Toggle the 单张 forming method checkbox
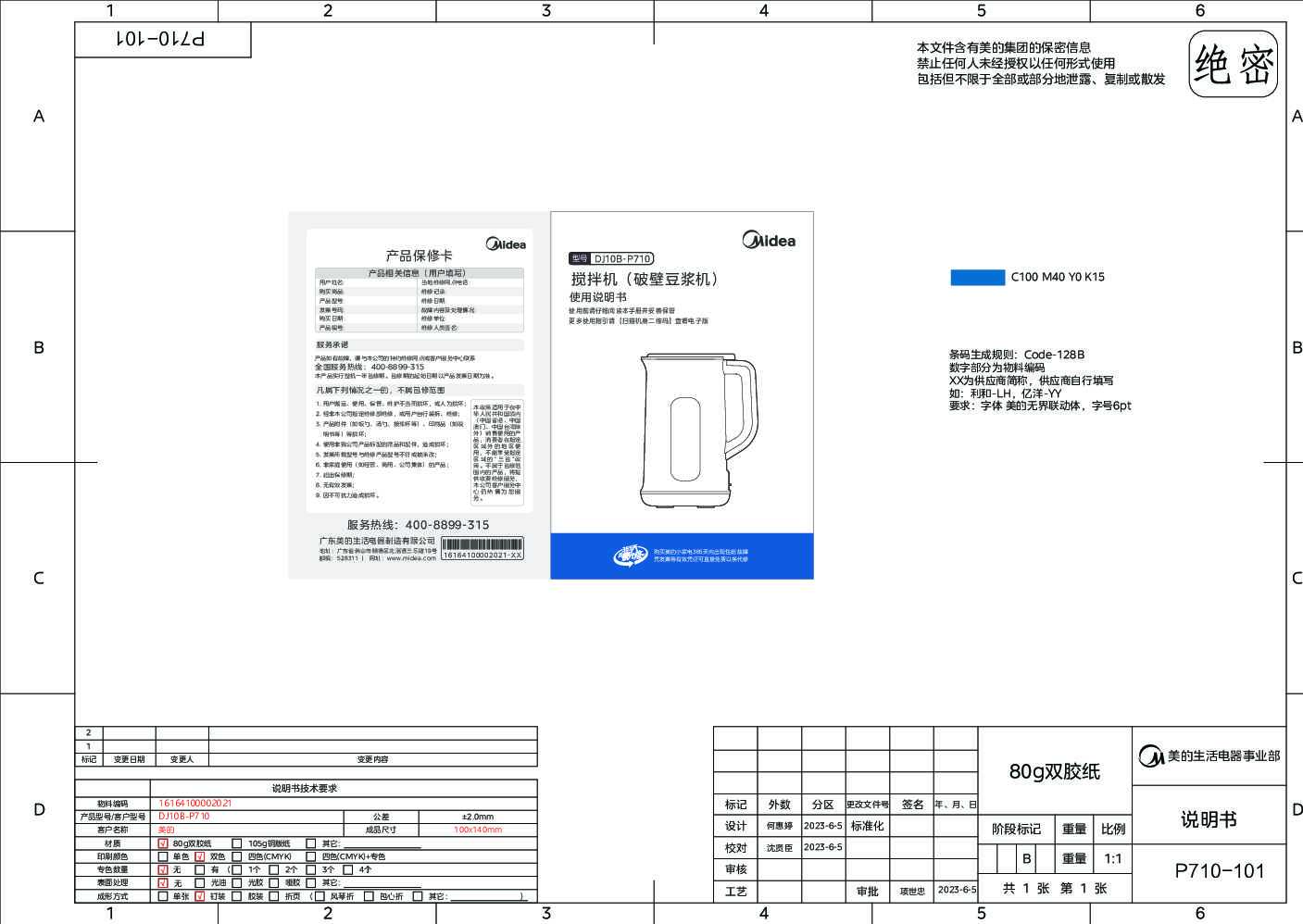Image resolution: width=1303 pixels, height=924 pixels. tap(163, 896)
